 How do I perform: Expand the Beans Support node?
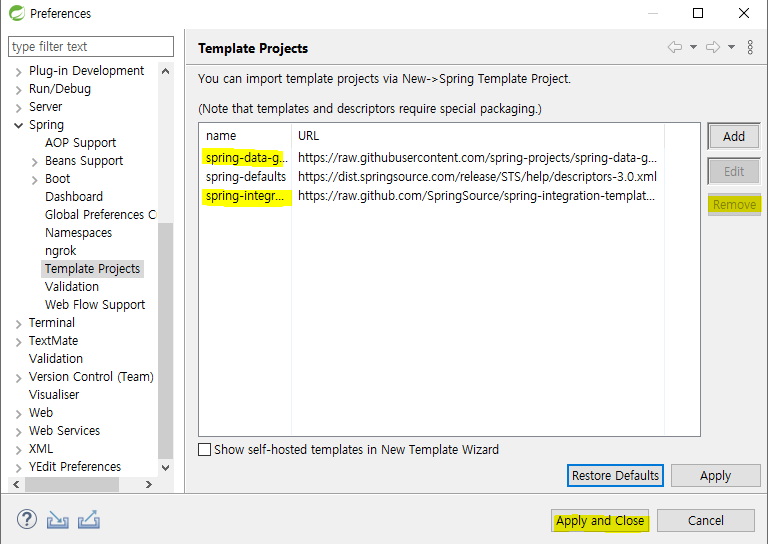[x=34, y=162]
